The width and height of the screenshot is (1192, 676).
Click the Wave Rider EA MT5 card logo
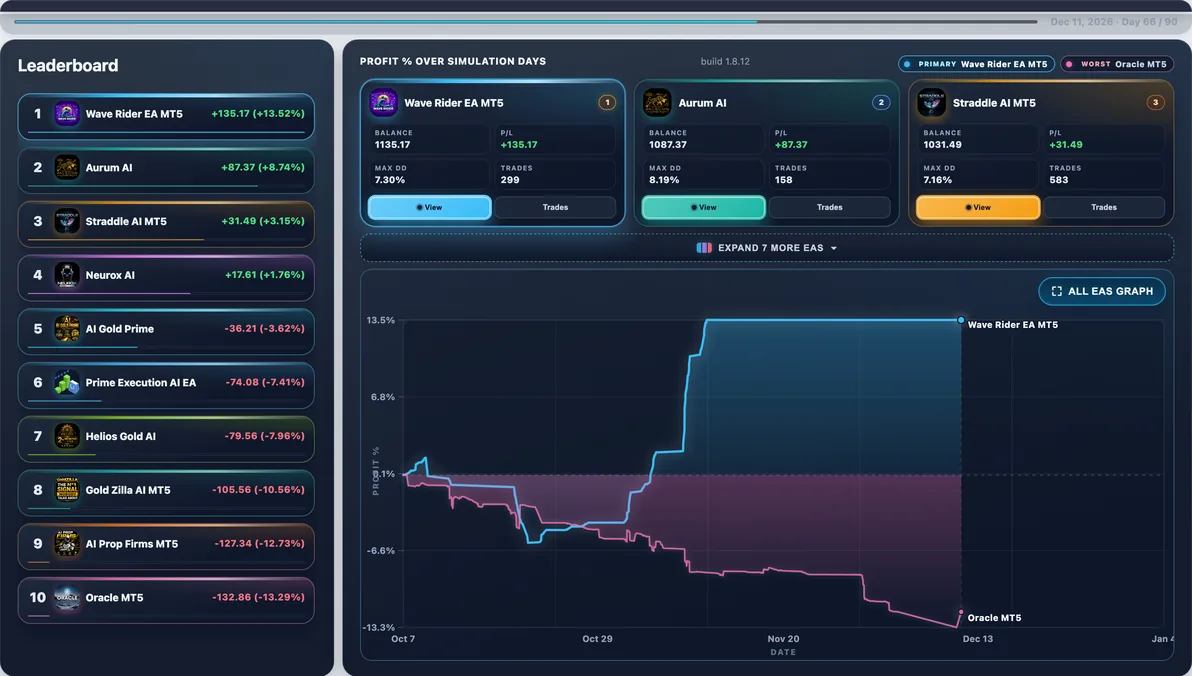383,103
